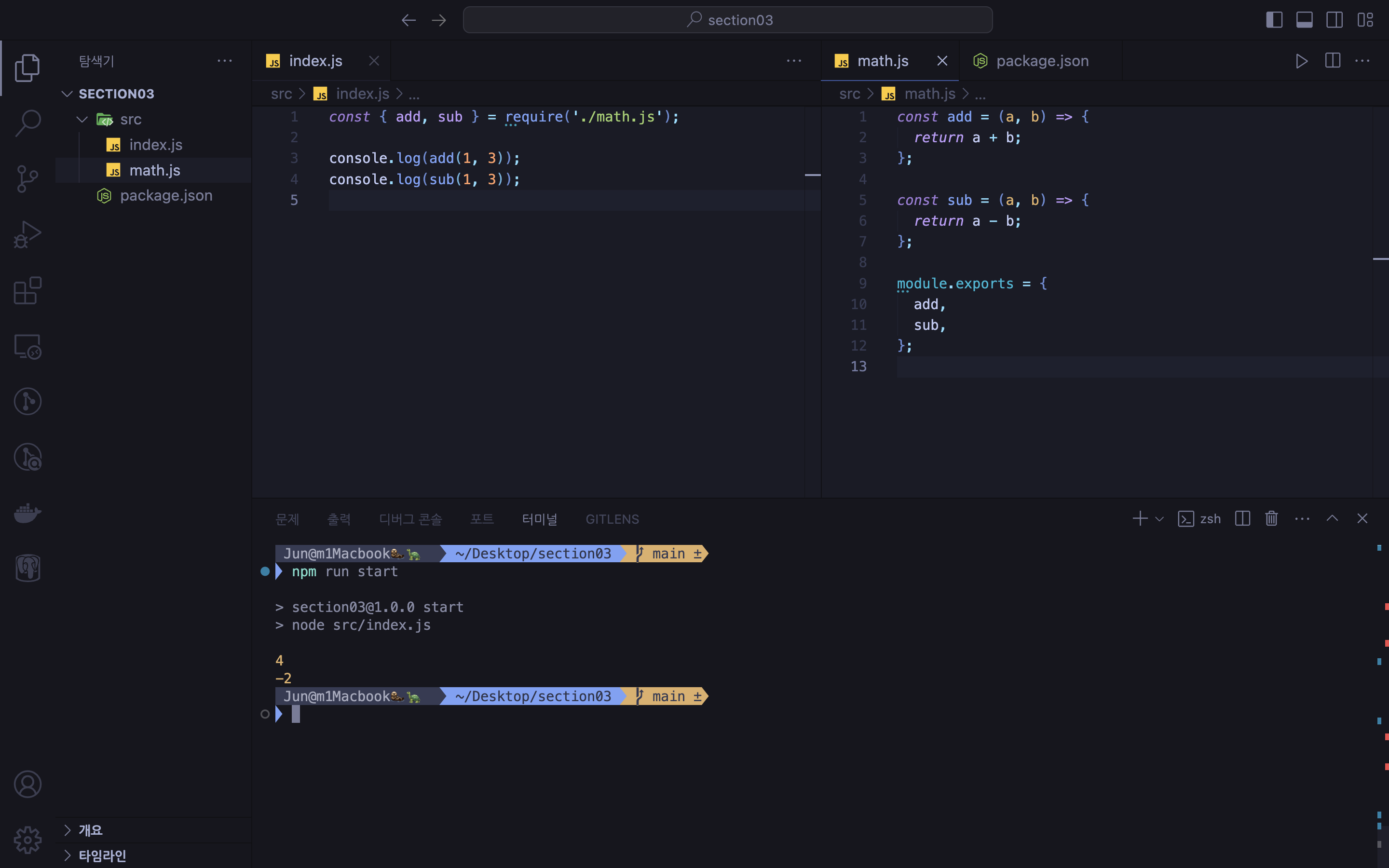Open index.js in the explorer tree

point(156,145)
